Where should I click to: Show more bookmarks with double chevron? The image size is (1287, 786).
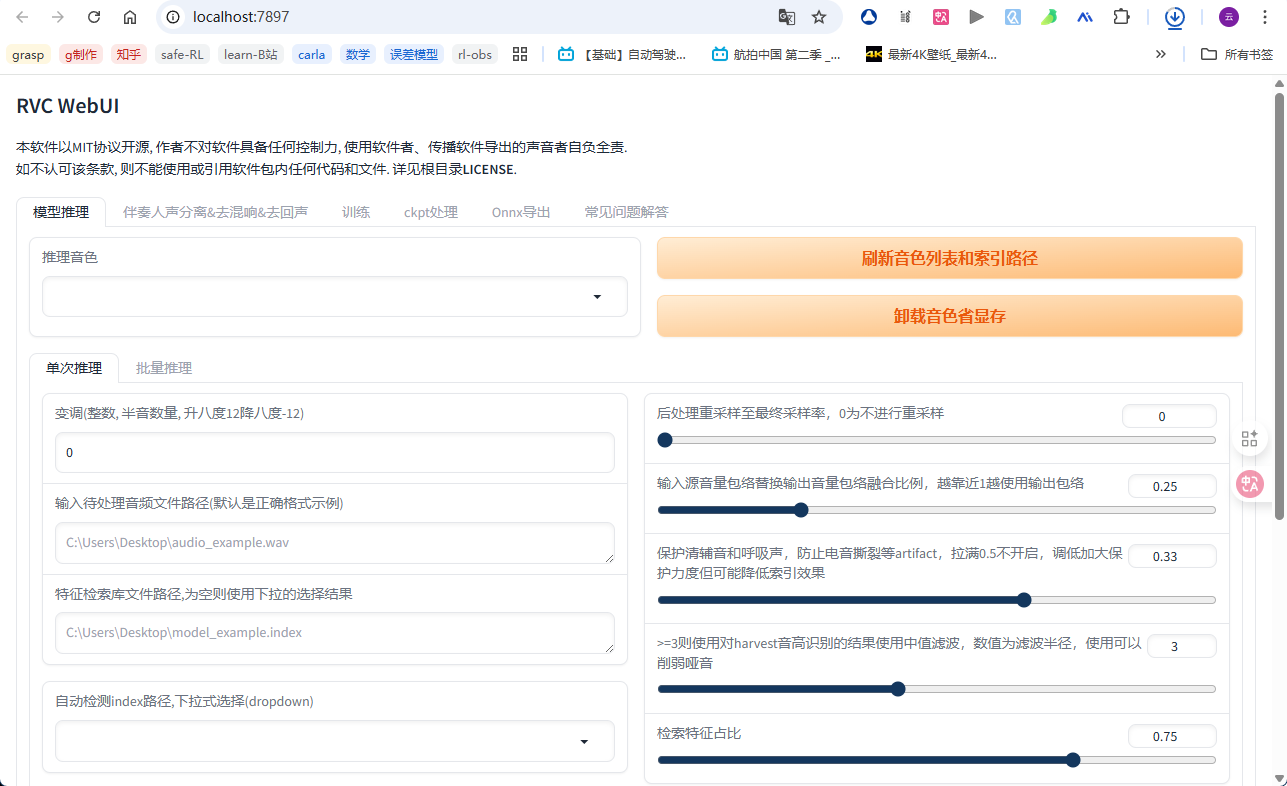[x=1161, y=54]
